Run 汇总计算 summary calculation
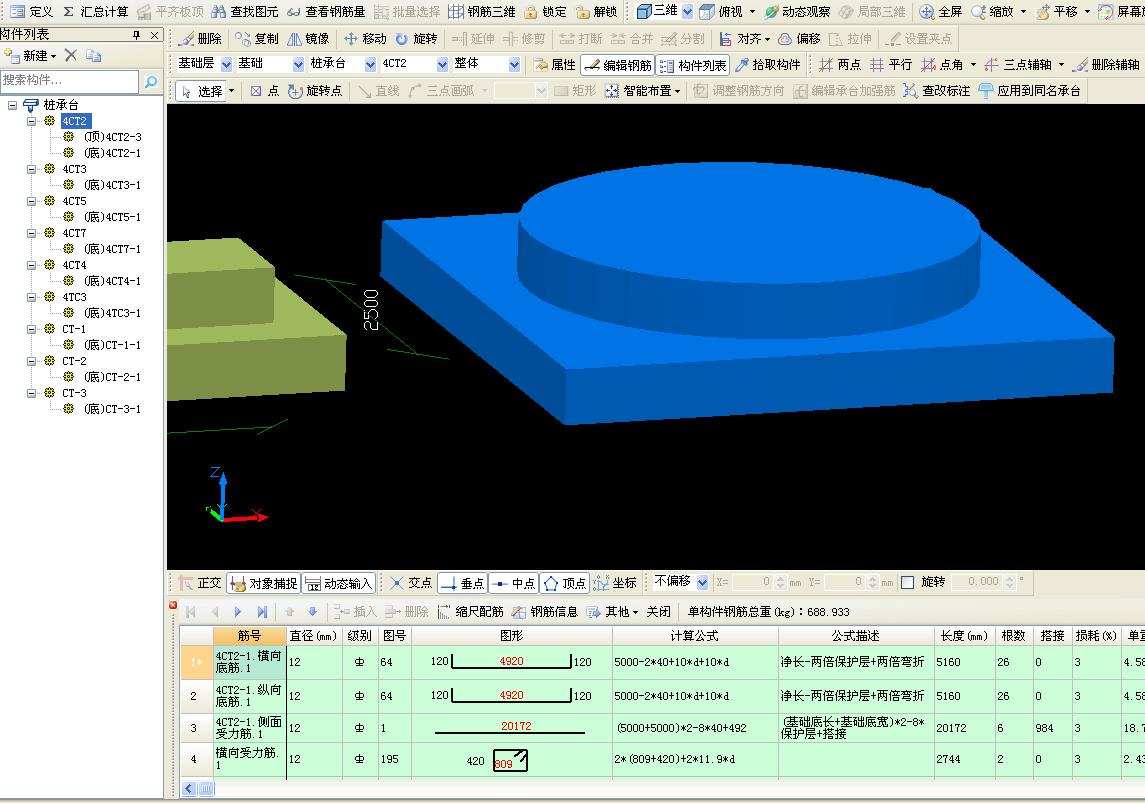 click(x=95, y=12)
